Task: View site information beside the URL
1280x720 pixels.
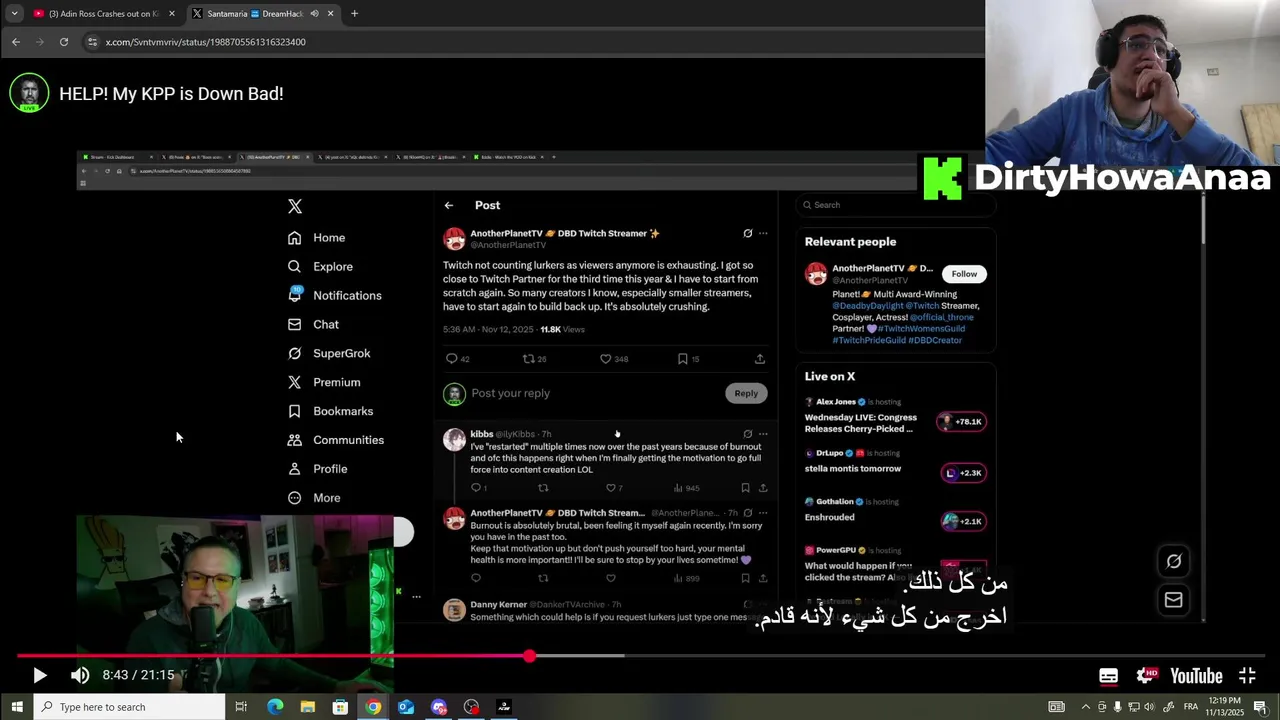Action: point(92,42)
